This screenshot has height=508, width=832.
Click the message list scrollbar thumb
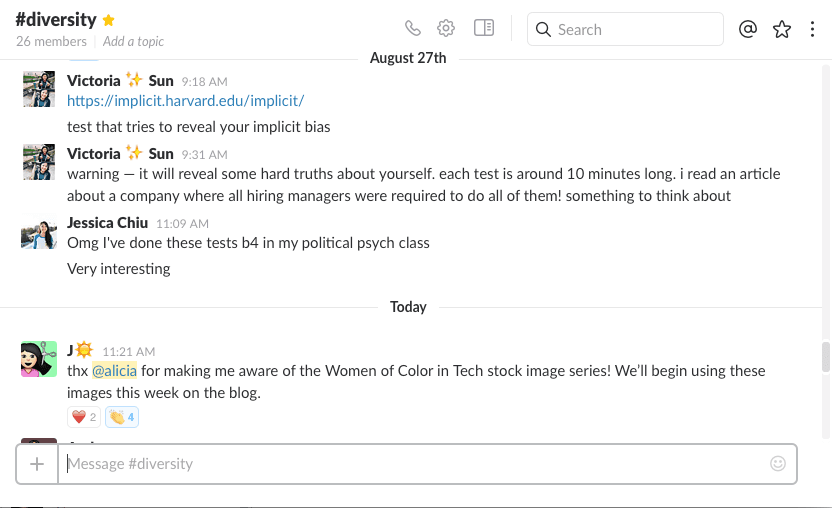[825, 356]
